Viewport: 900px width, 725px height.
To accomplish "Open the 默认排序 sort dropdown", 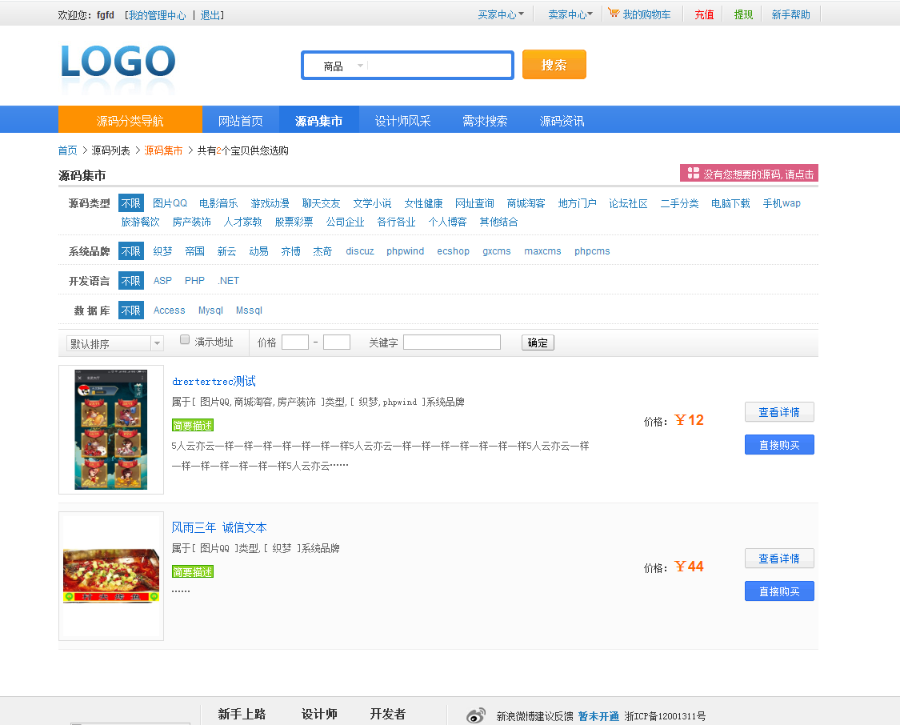I will click(x=115, y=343).
